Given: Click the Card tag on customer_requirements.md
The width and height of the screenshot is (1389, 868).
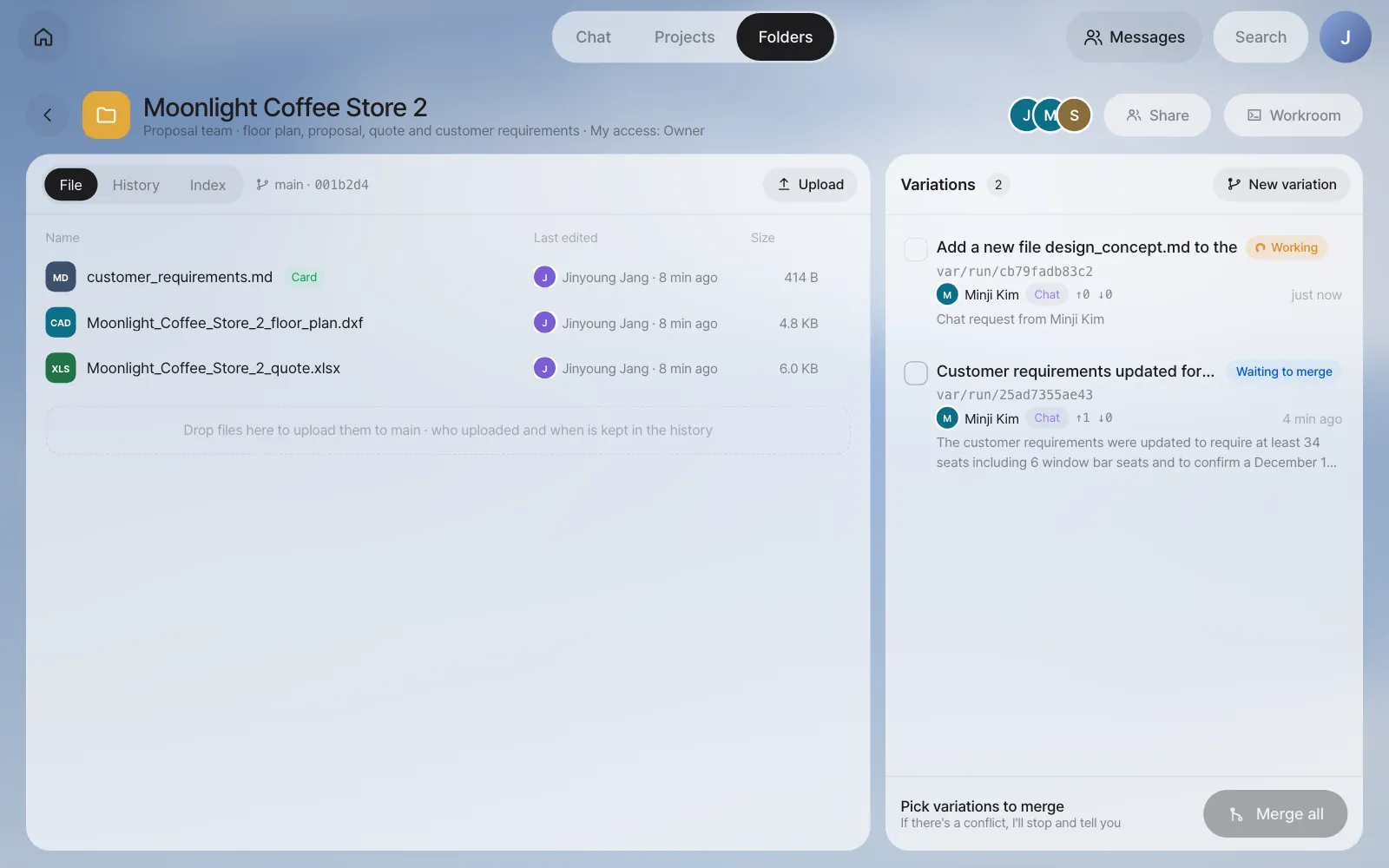Looking at the screenshot, I should [304, 277].
